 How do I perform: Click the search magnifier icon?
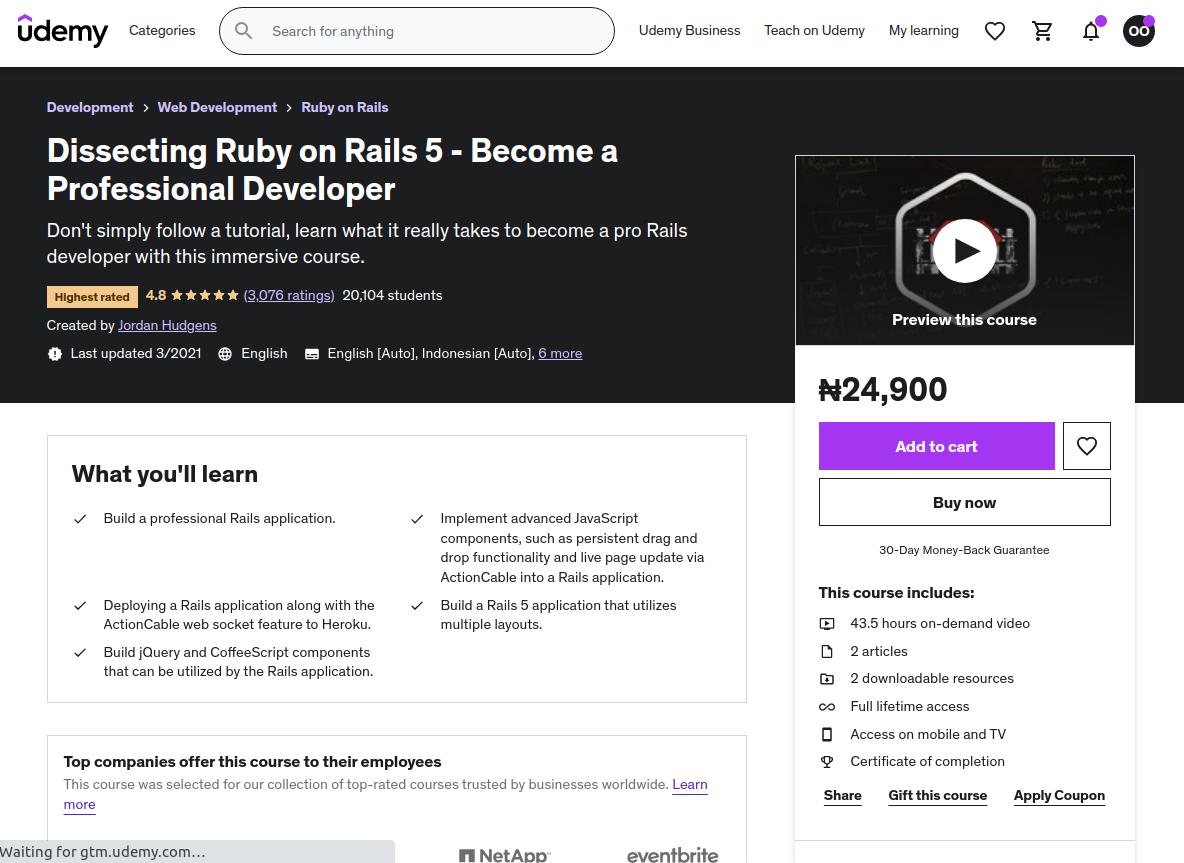(243, 31)
